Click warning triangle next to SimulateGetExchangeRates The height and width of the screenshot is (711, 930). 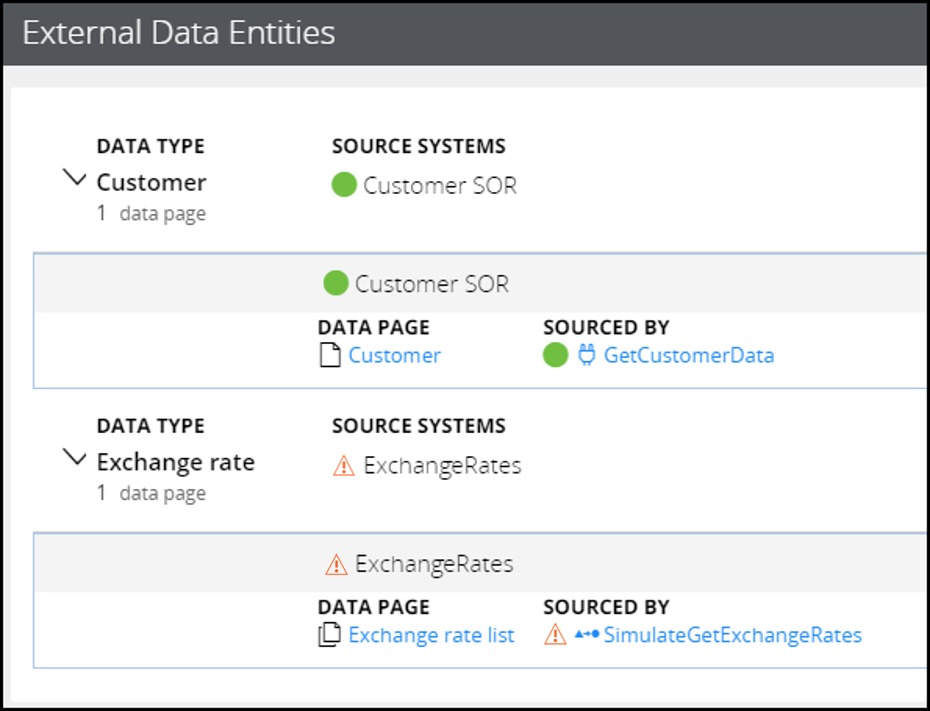(555, 635)
